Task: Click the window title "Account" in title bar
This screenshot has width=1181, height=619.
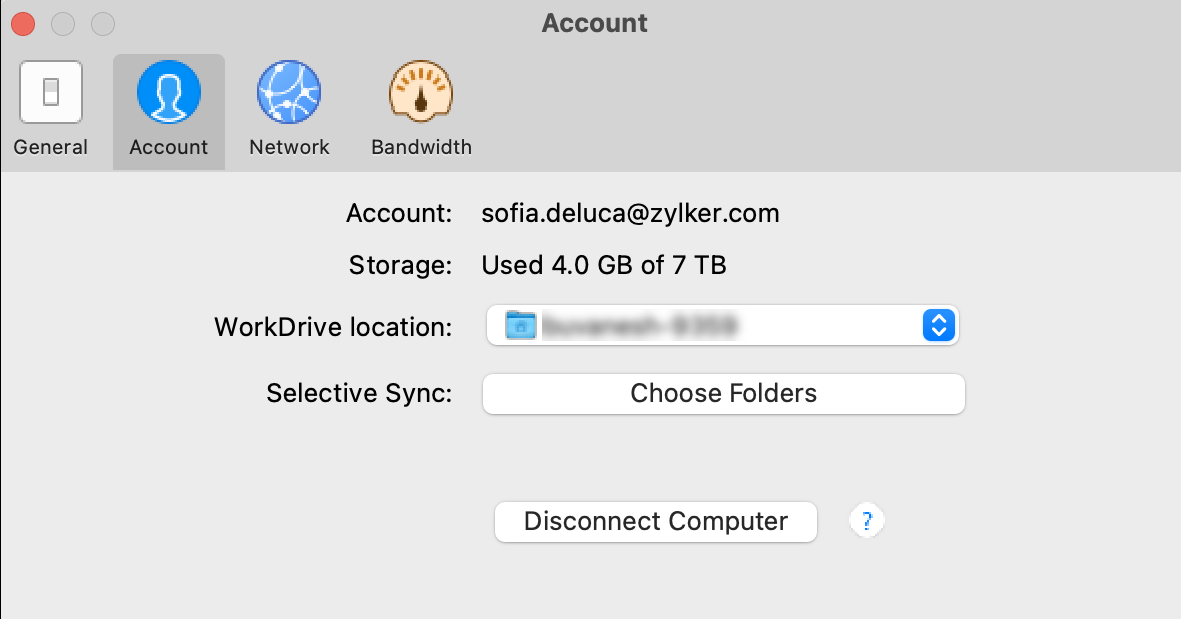Action: 594,23
